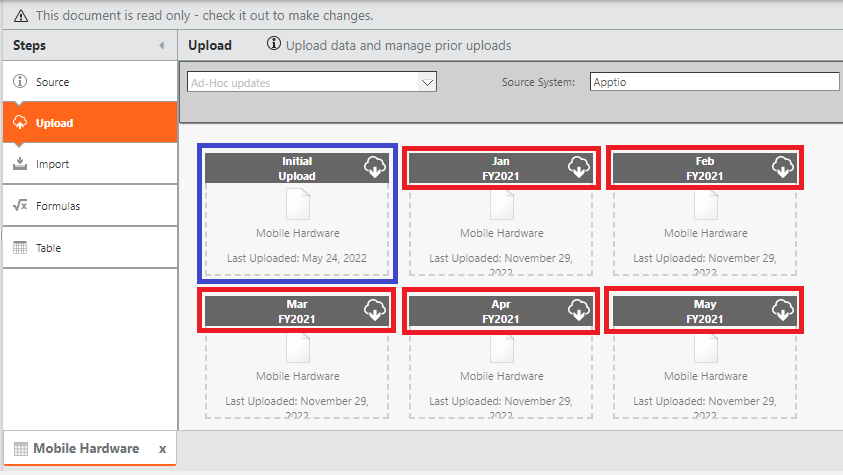Click download cloud icon on Apr FY2021
The height and width of the screenshot is (475, 843).
pos(579,310)
